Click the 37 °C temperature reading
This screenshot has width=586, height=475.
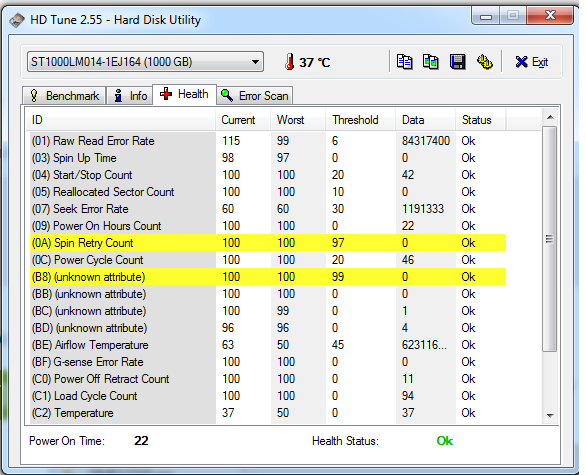(x=315, y=62)
